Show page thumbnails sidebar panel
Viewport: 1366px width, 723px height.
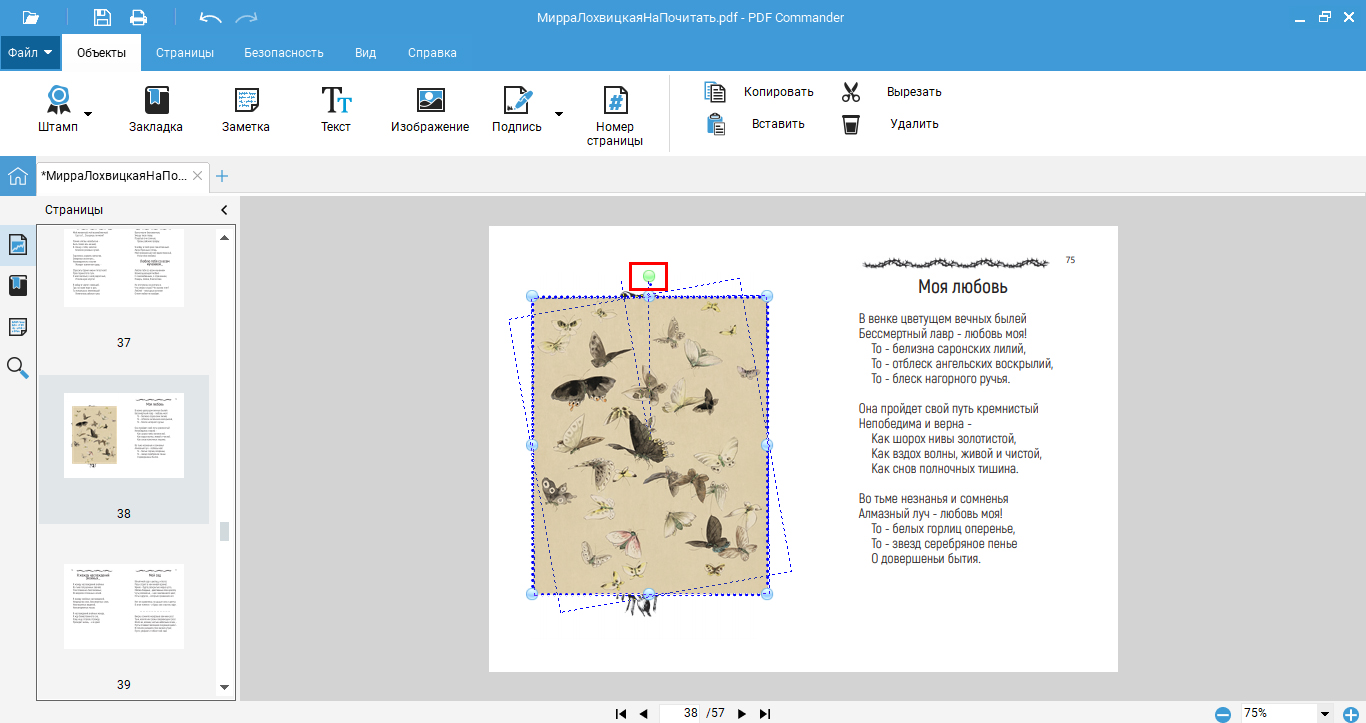click(x=18, y=244)
